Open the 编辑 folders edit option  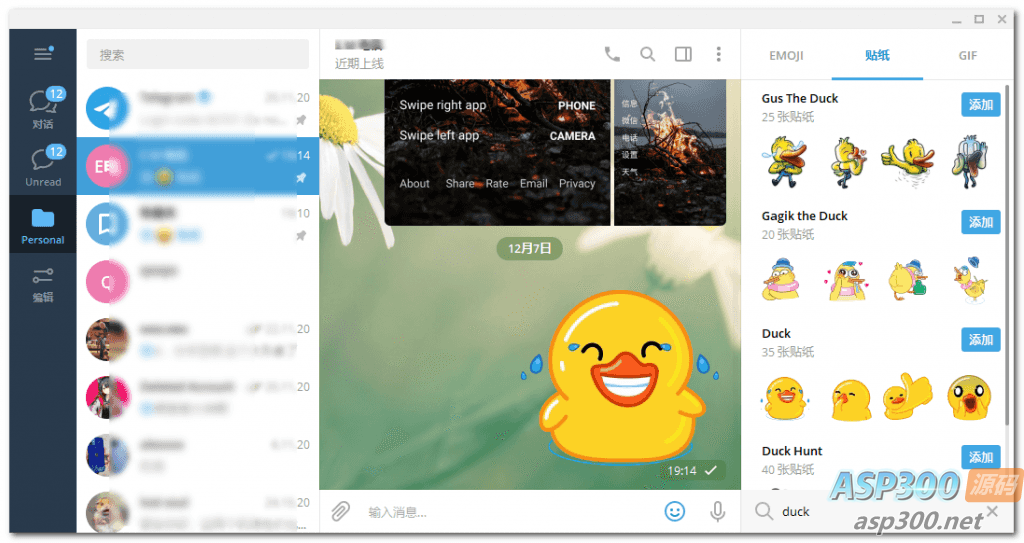[x=43, y=284]
